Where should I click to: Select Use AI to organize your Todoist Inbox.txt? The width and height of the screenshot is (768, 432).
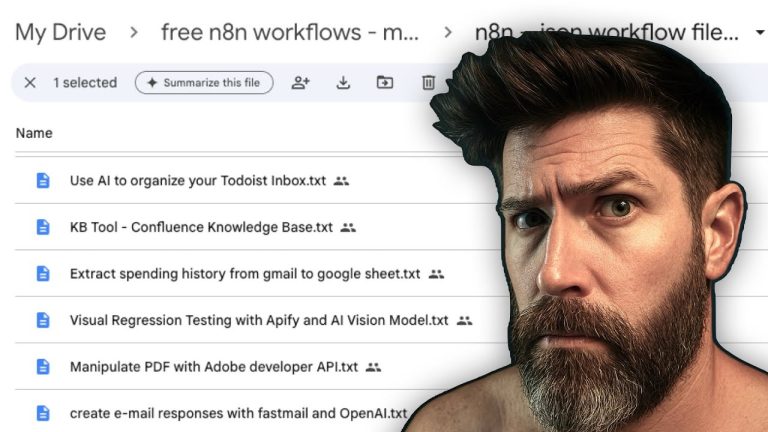click(198, 181)
